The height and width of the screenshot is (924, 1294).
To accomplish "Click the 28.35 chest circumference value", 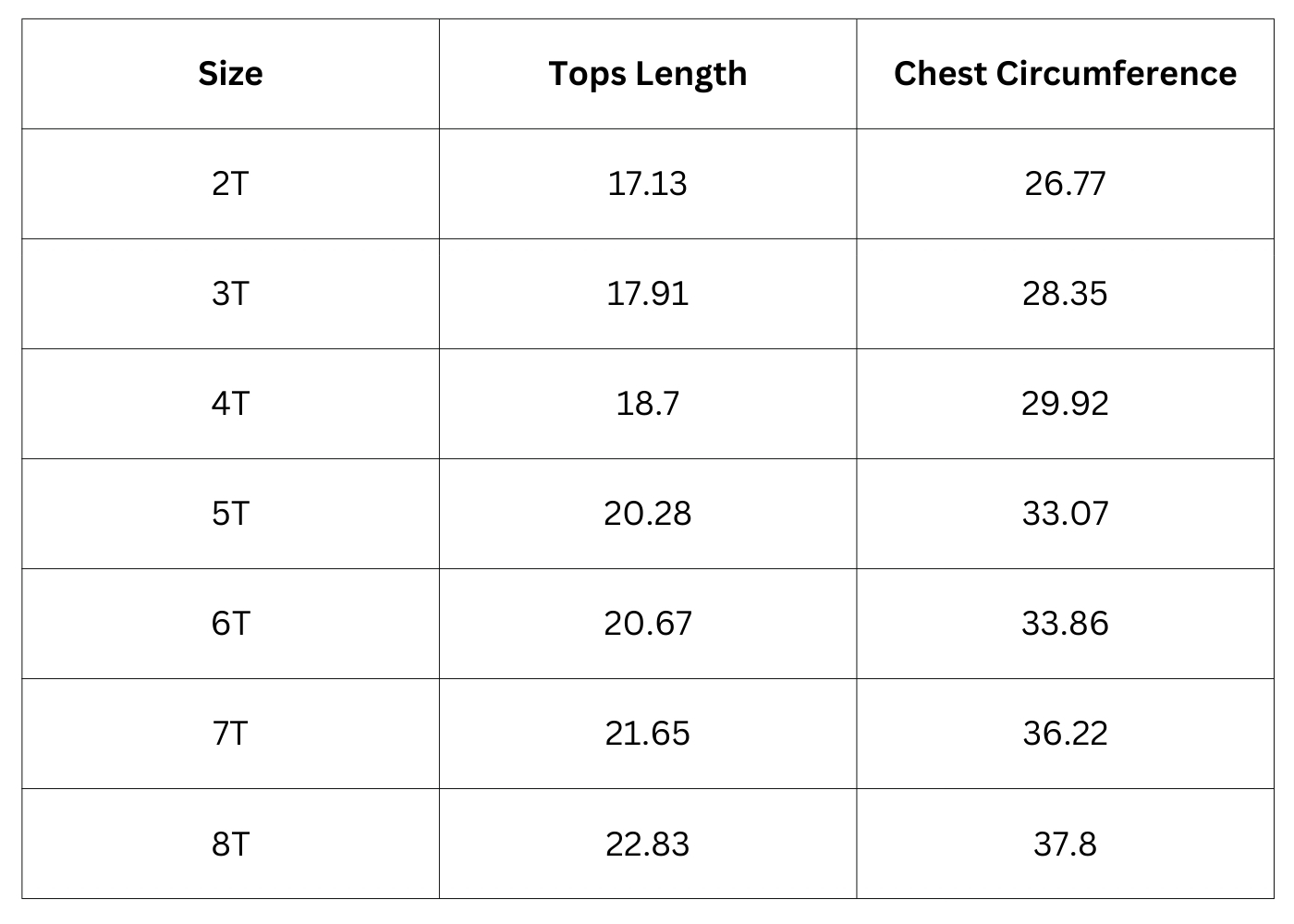I will 1065,293.
